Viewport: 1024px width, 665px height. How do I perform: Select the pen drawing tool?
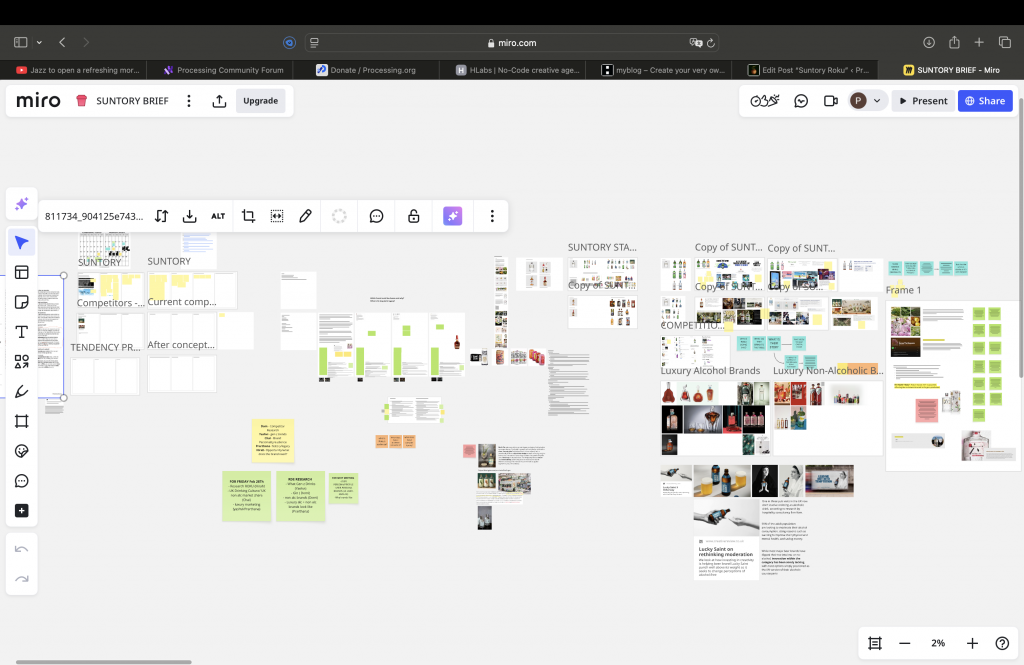click(22, 391)
